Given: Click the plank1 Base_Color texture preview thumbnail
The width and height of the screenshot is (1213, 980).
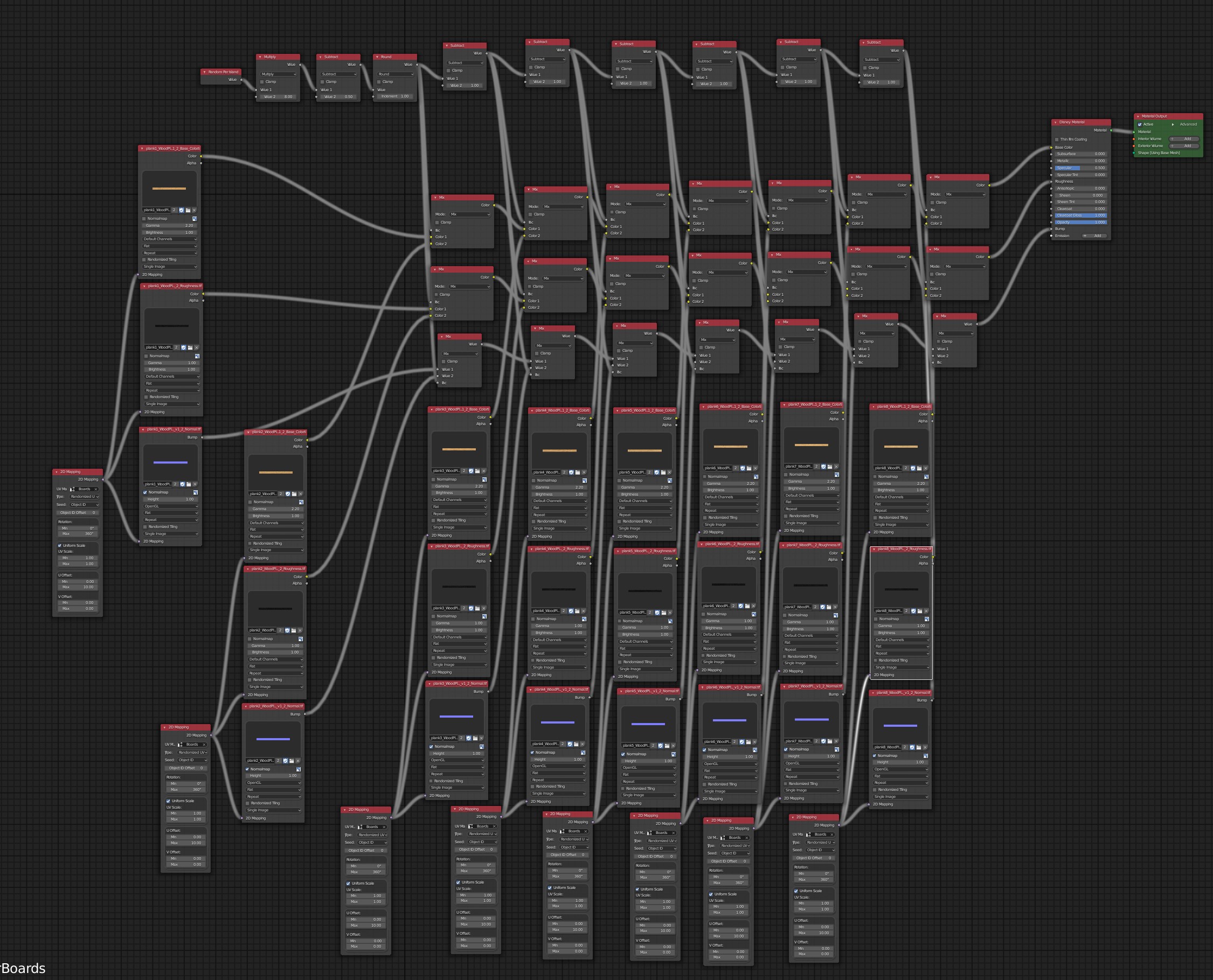Looking at the screenshot, I should (x=169, y=189).
